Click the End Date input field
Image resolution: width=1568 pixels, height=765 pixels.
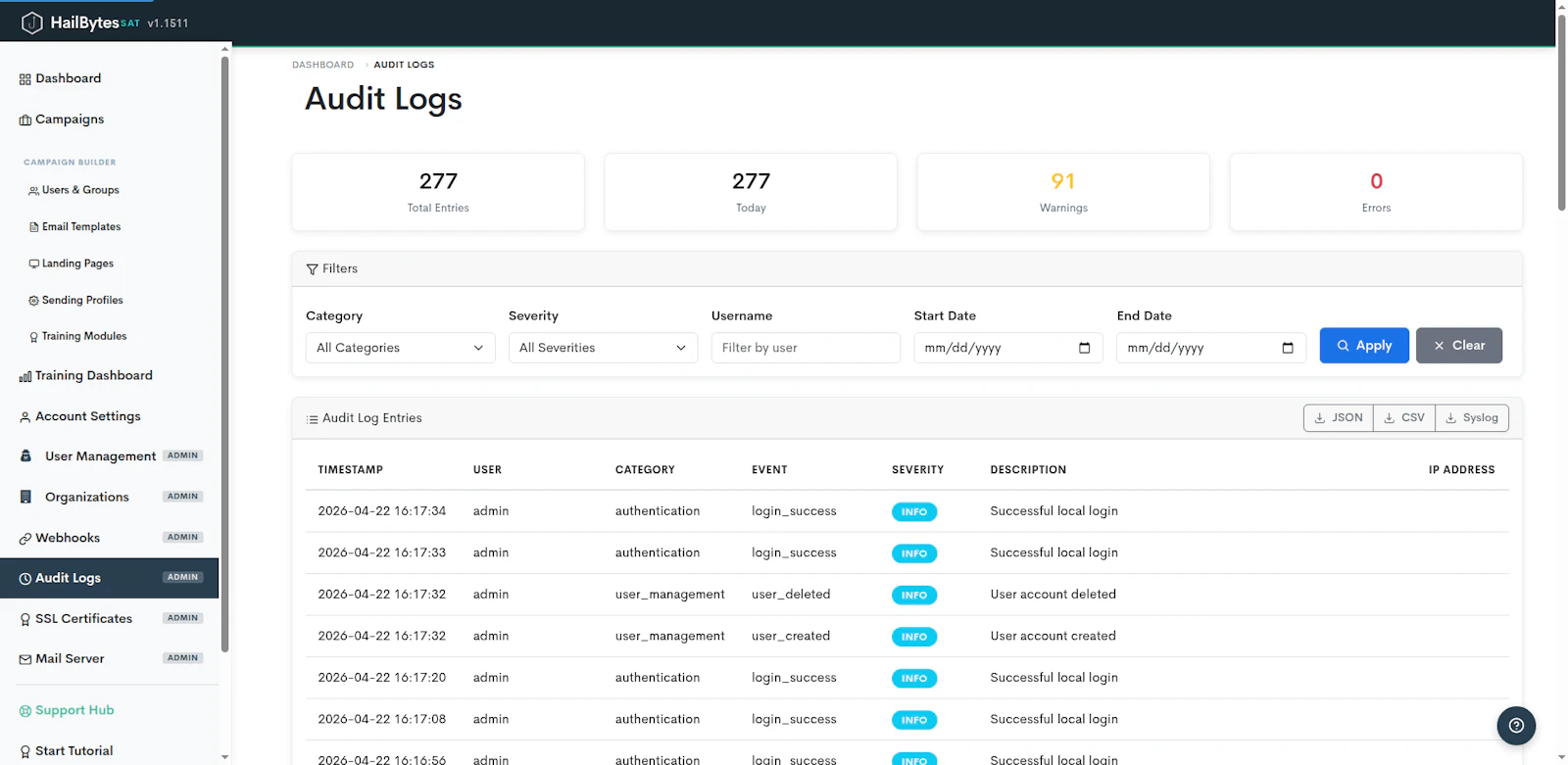coord(1211,348)
